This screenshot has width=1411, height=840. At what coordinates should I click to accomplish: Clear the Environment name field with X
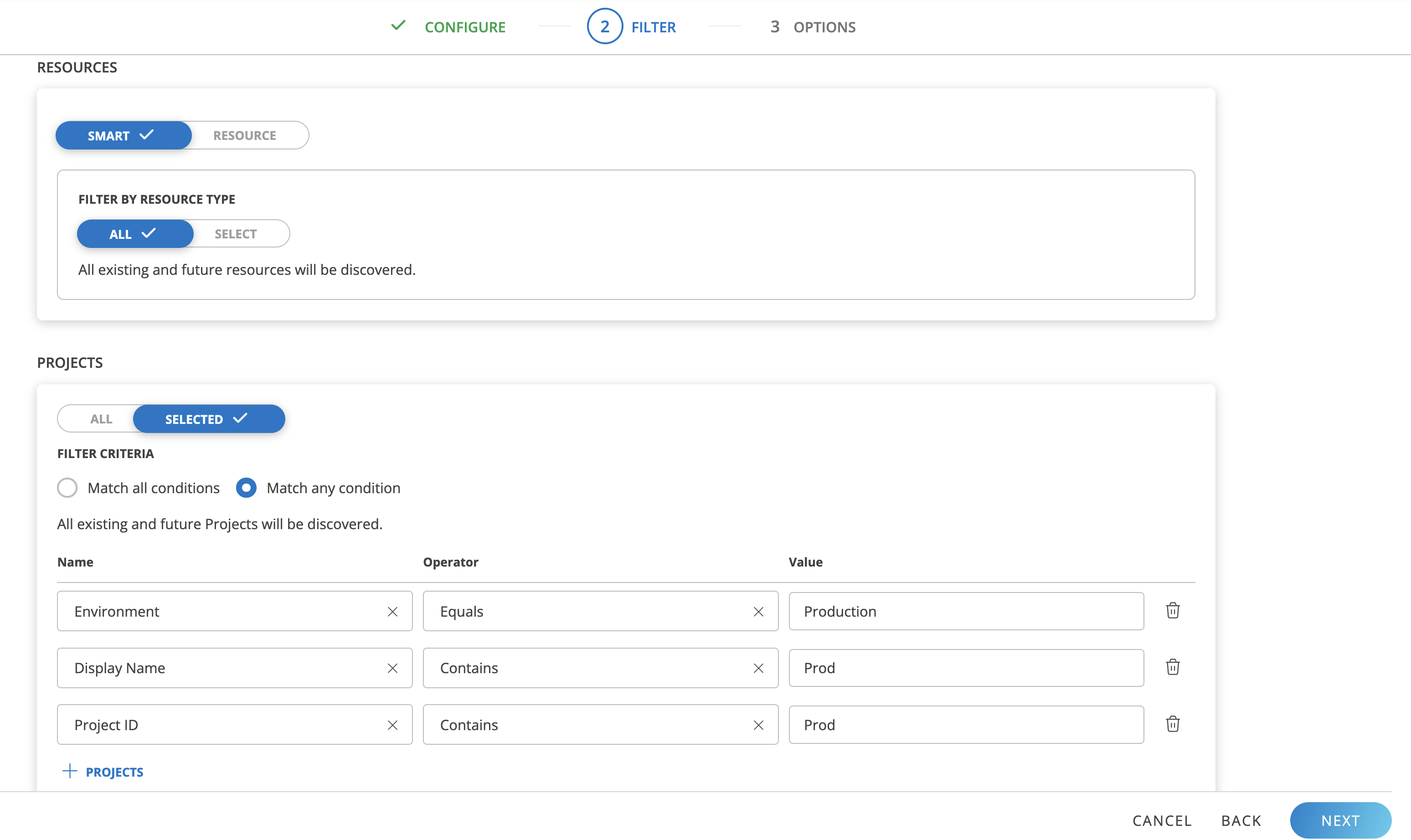click(392, 611)
